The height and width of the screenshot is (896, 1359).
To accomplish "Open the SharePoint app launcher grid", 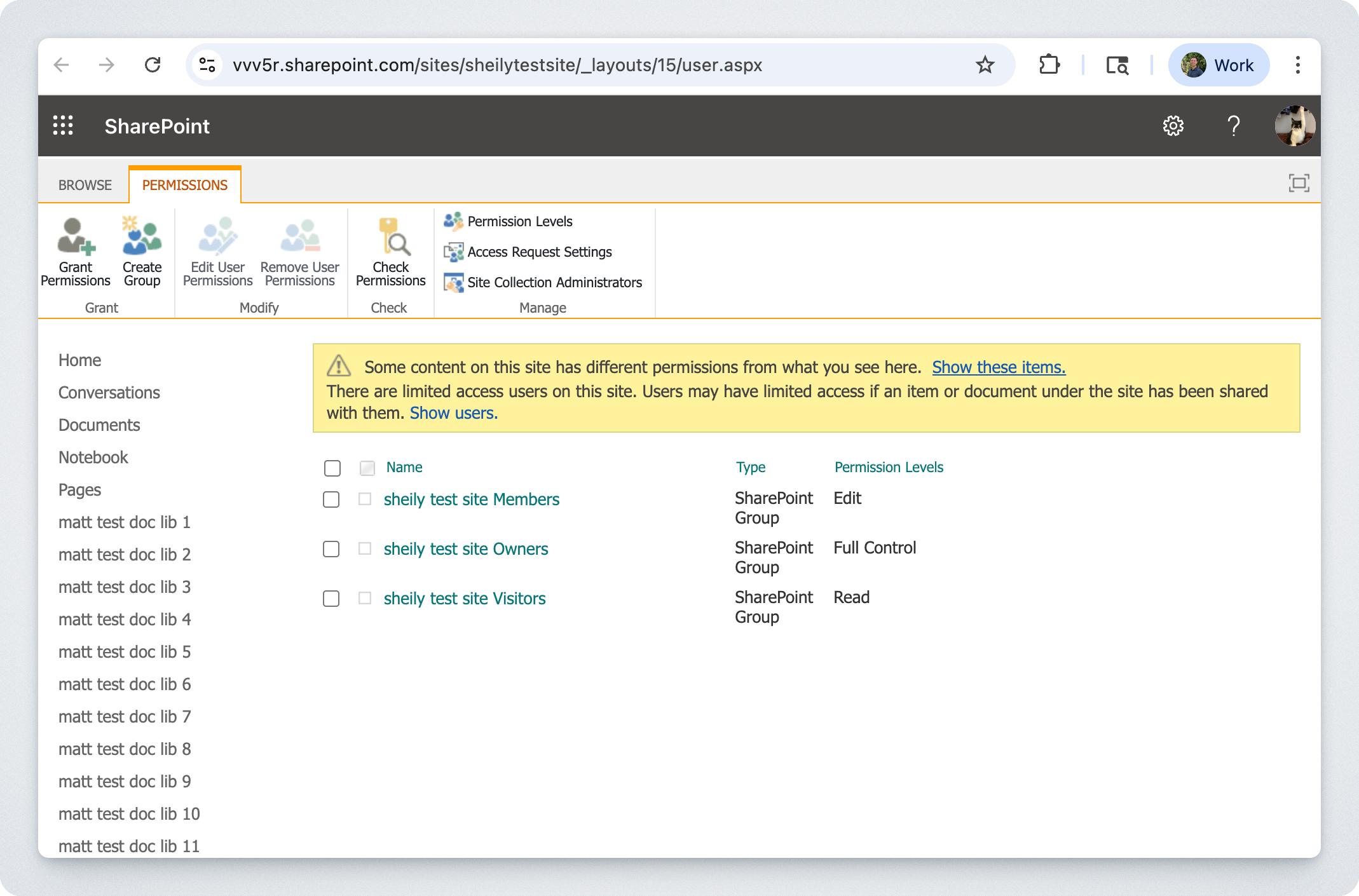I will tap(63, 126).
